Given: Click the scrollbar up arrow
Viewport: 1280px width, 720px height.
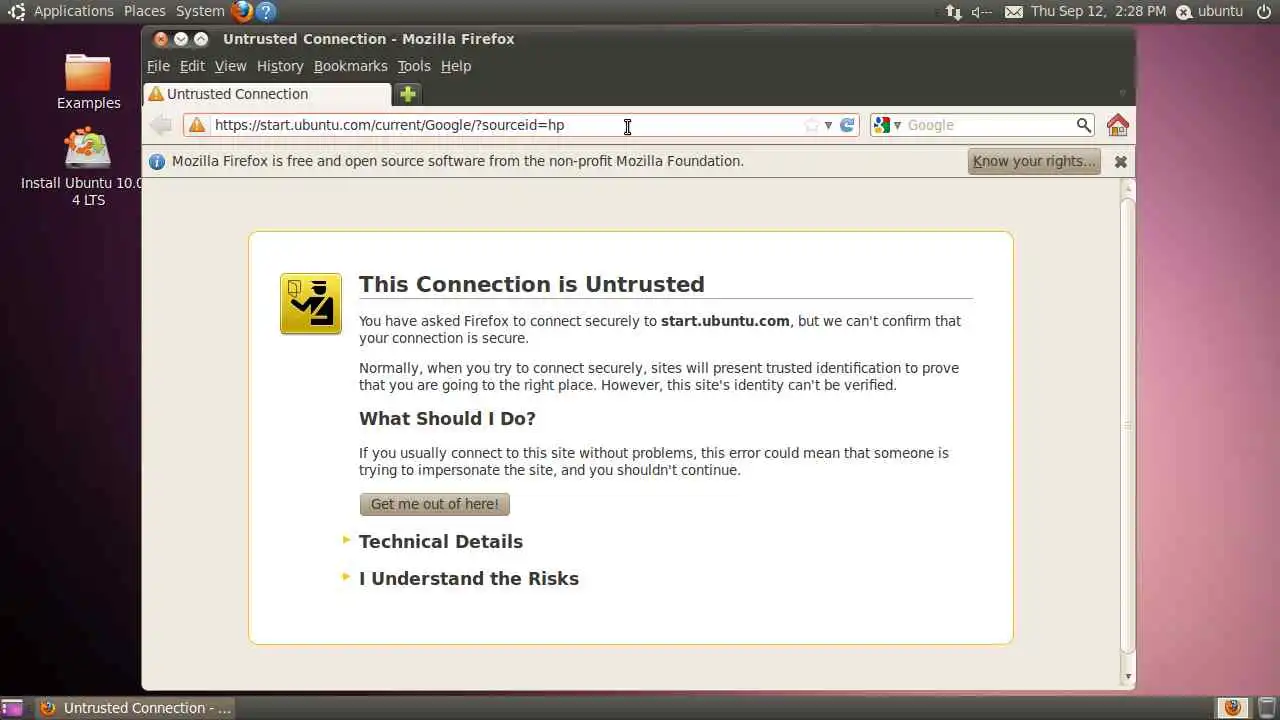Looking at the screenshot, I should (x=1128, y=188).
